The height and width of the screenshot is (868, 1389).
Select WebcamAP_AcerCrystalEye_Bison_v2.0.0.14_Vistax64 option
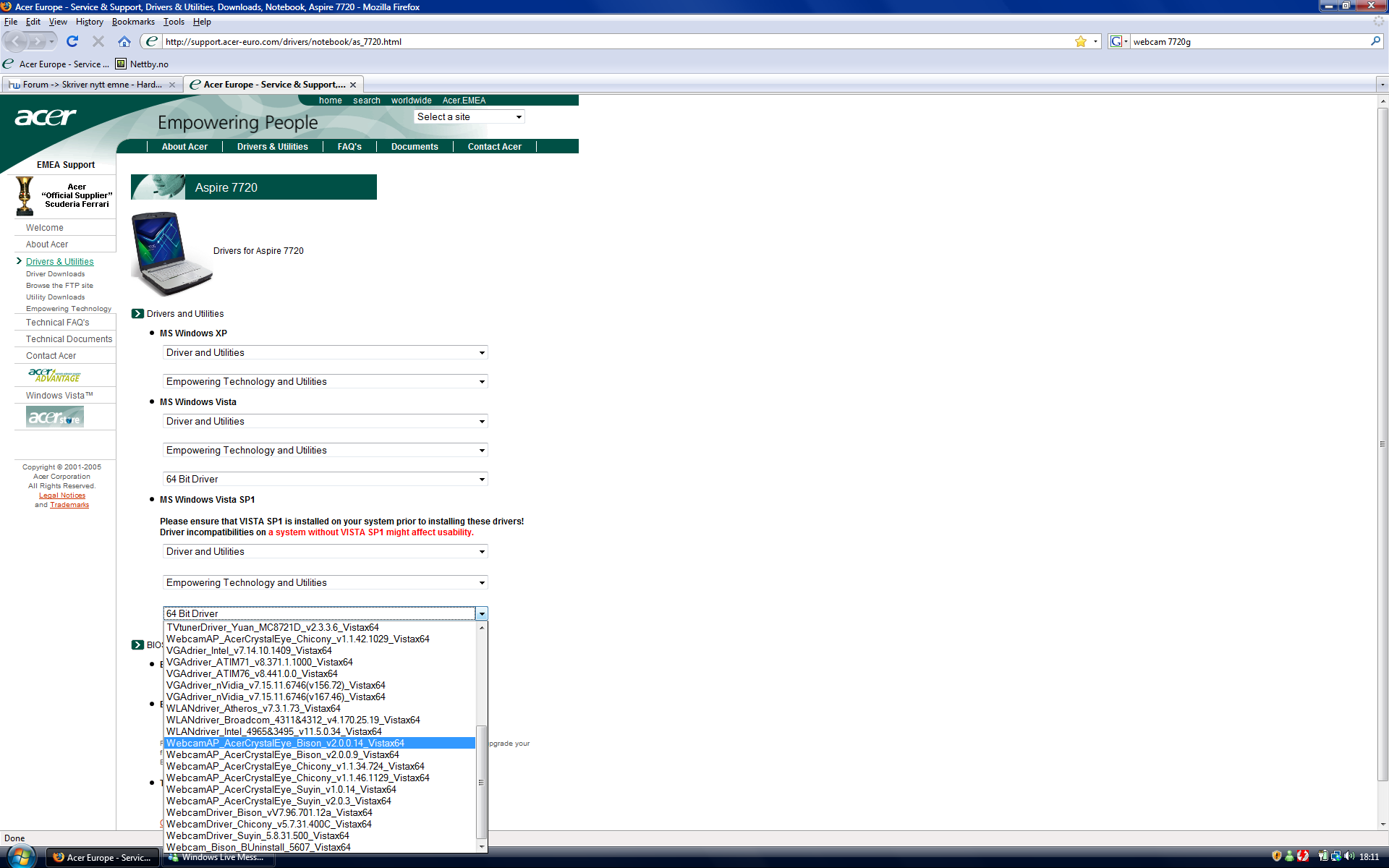tap(320, 743)
